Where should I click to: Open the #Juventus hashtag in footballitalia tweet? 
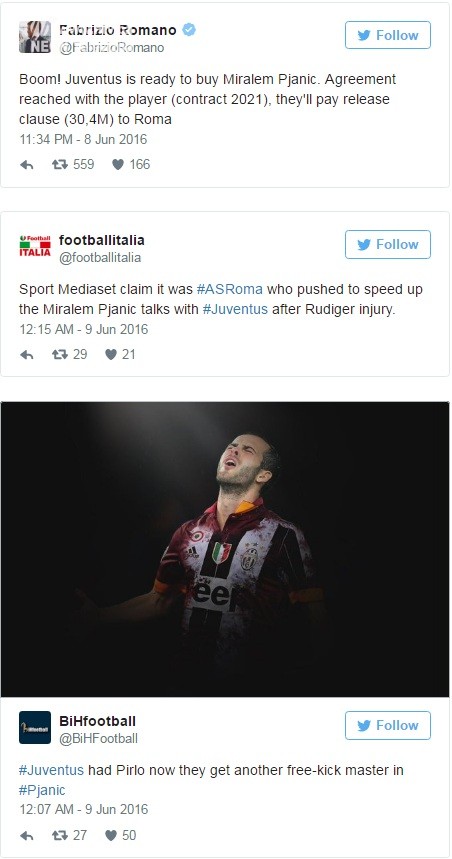[x=235, y=310]
